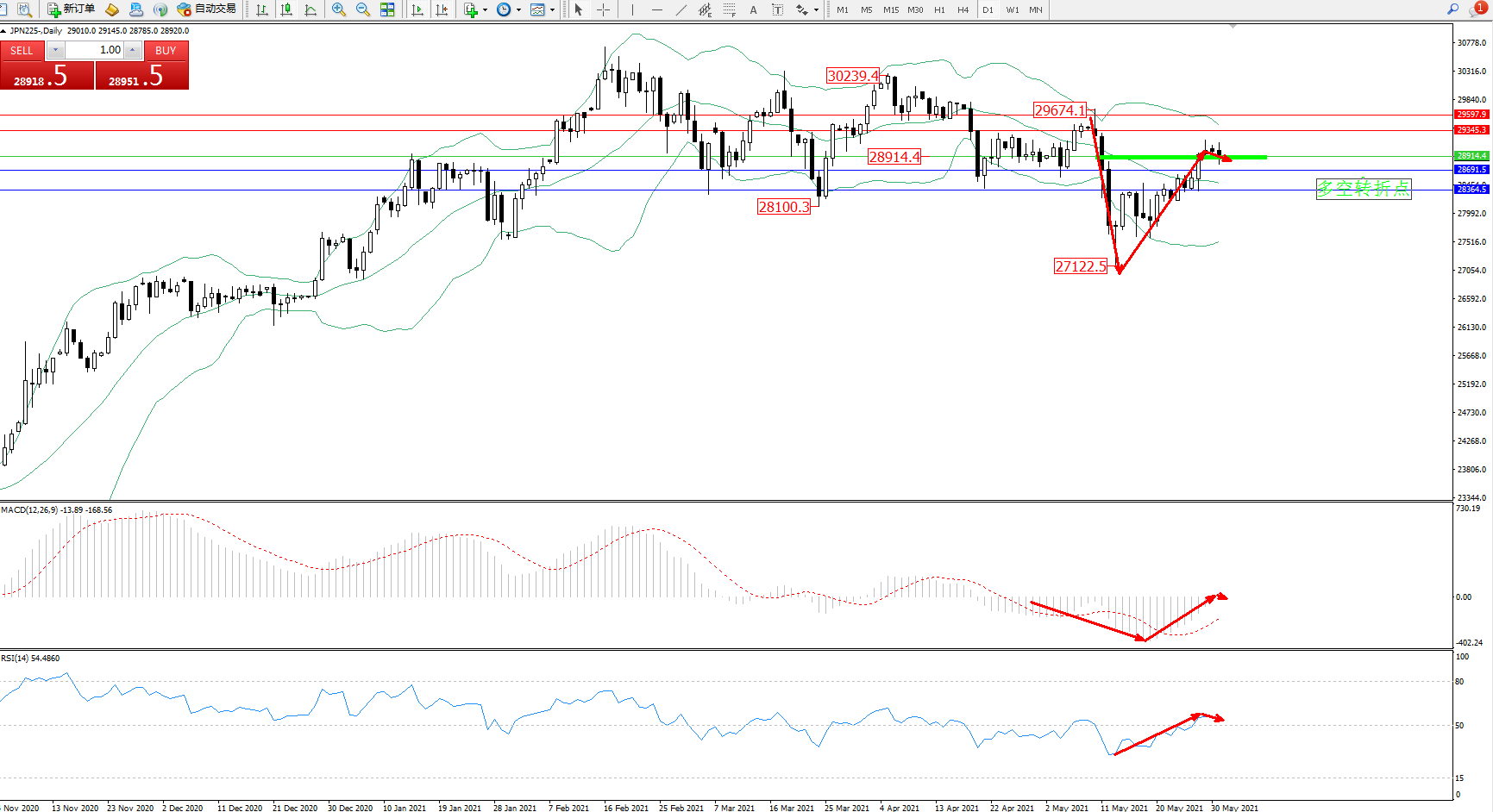The width and height of the screenshot is (1493, 812).
Task: Switch chart to bar chart mode
Action: point(262,9)
